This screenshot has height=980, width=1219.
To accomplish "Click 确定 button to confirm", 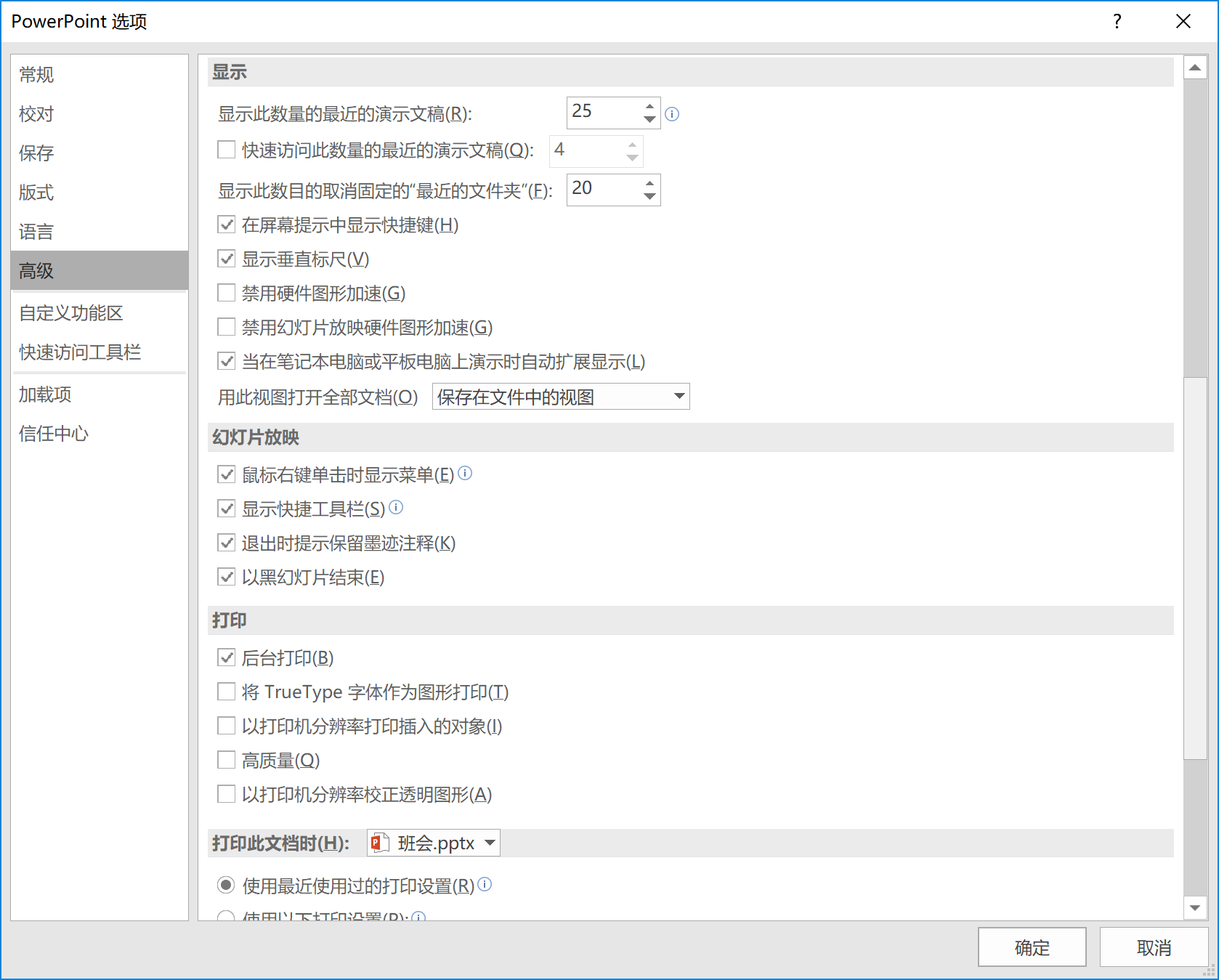I will tap(1032, 947).
